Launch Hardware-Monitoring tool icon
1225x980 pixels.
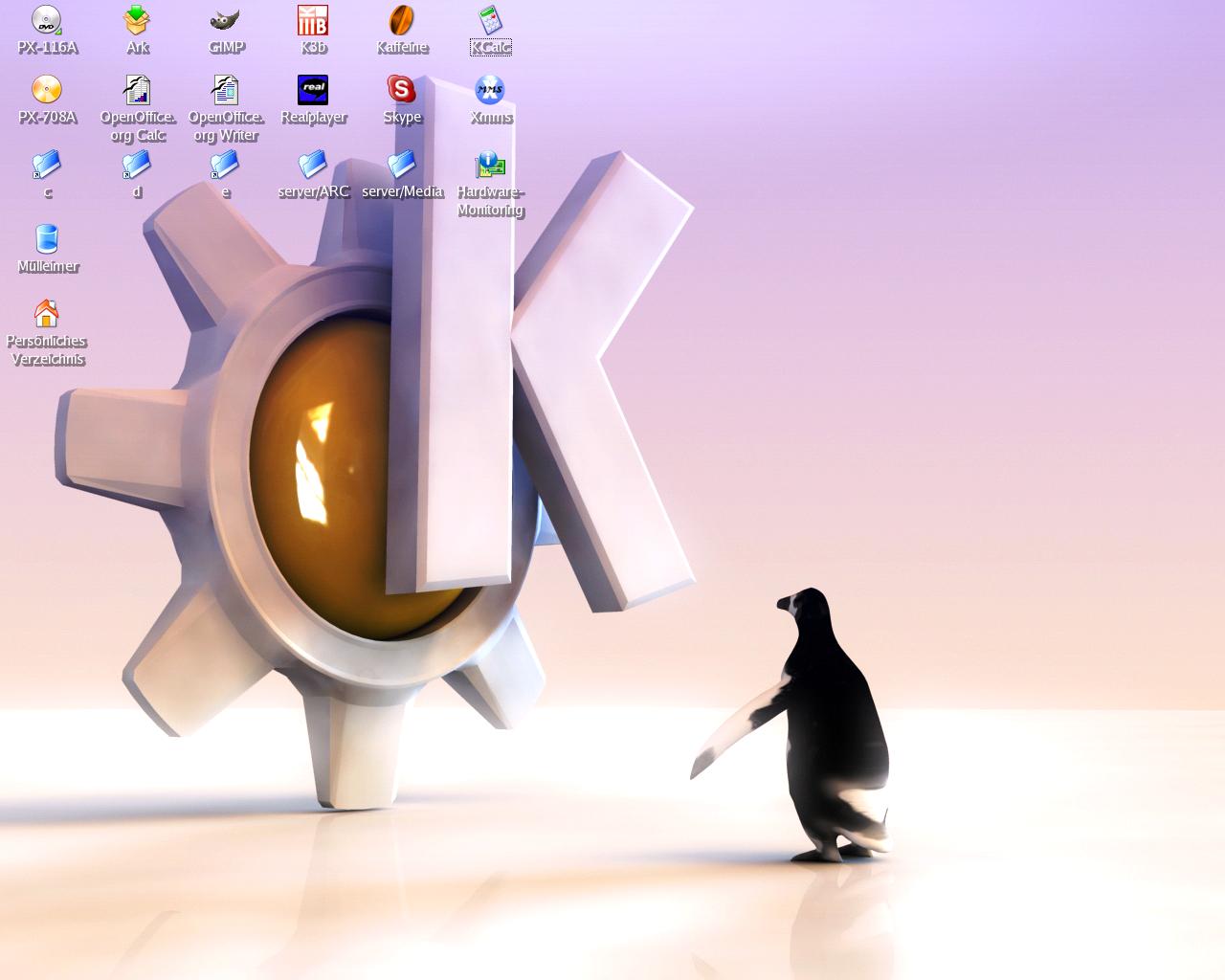(x=490, y=165)
